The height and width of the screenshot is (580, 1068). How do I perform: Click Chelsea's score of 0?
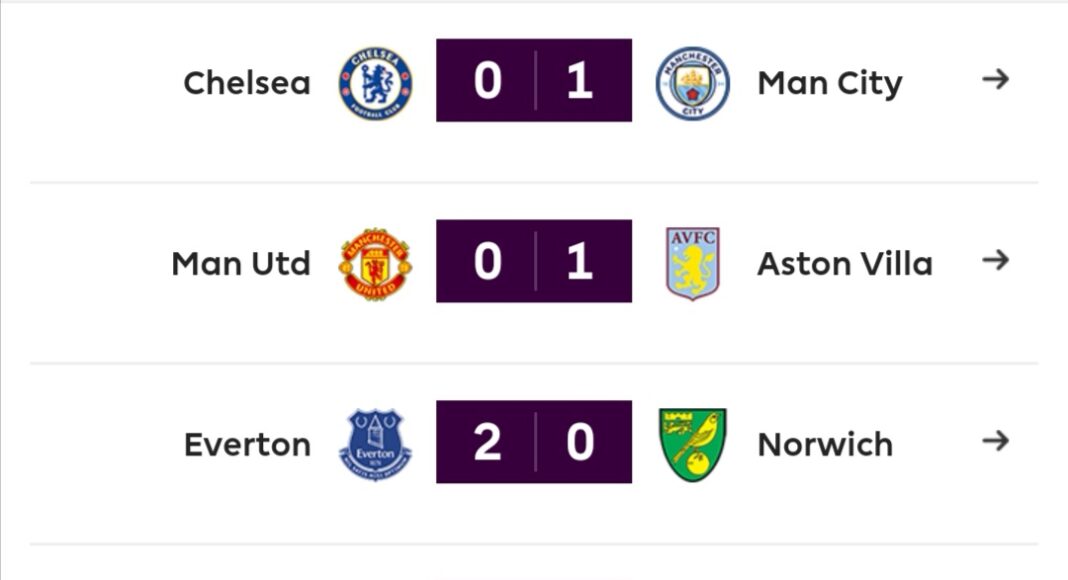486,81
